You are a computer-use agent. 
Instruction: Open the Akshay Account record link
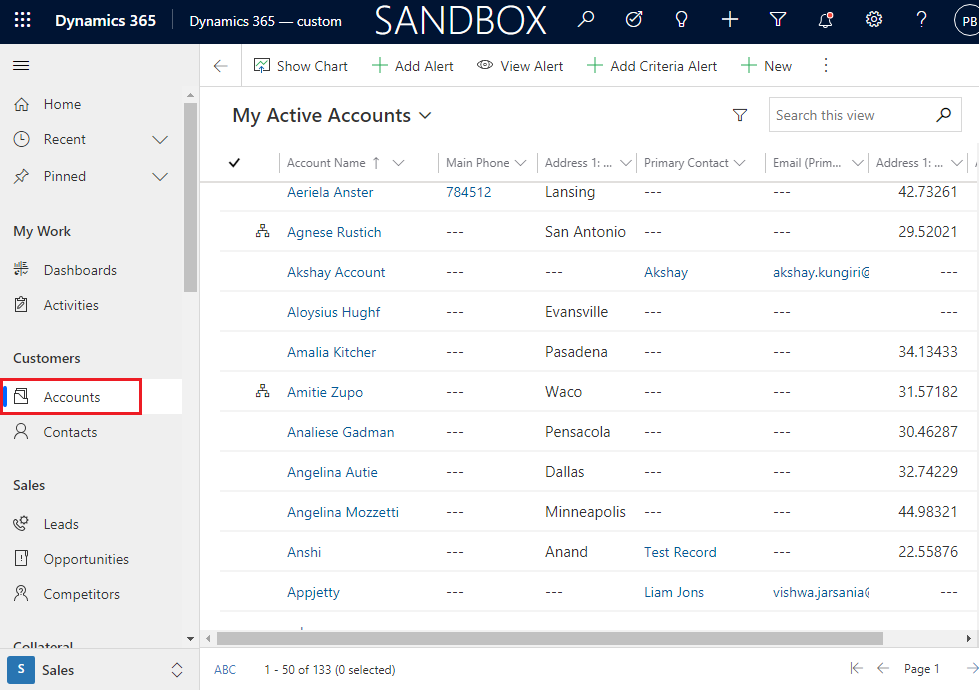(x=336, y=272)
